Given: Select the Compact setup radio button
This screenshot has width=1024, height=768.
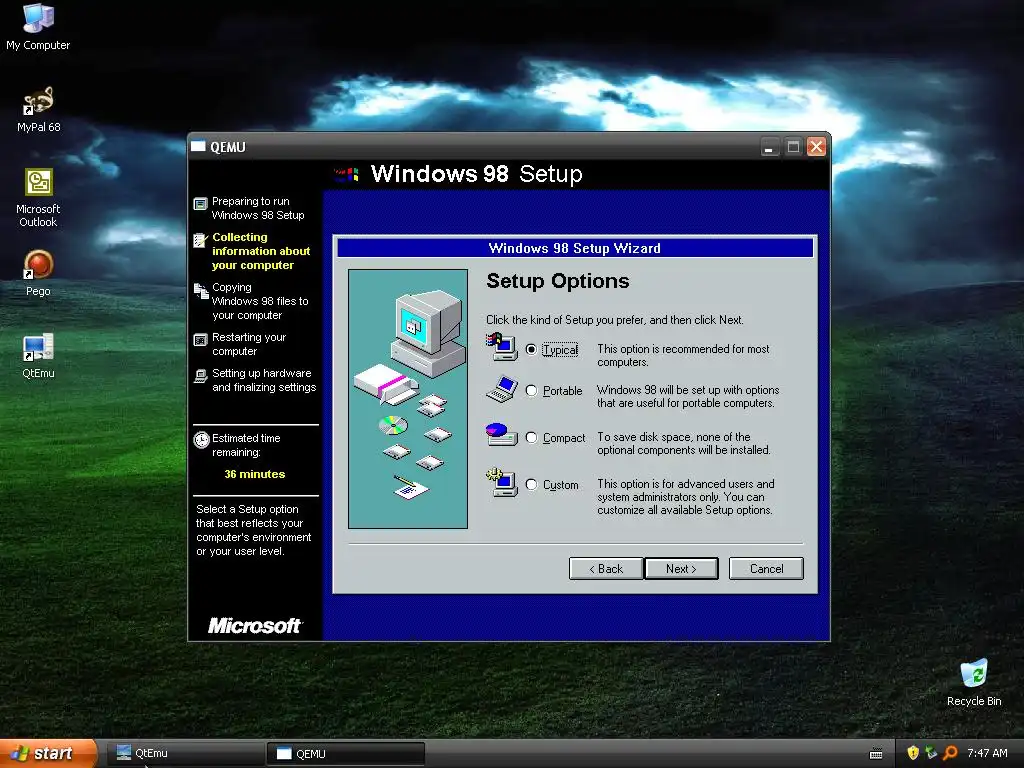Looking at the screenshot, I should click(531, 438).
